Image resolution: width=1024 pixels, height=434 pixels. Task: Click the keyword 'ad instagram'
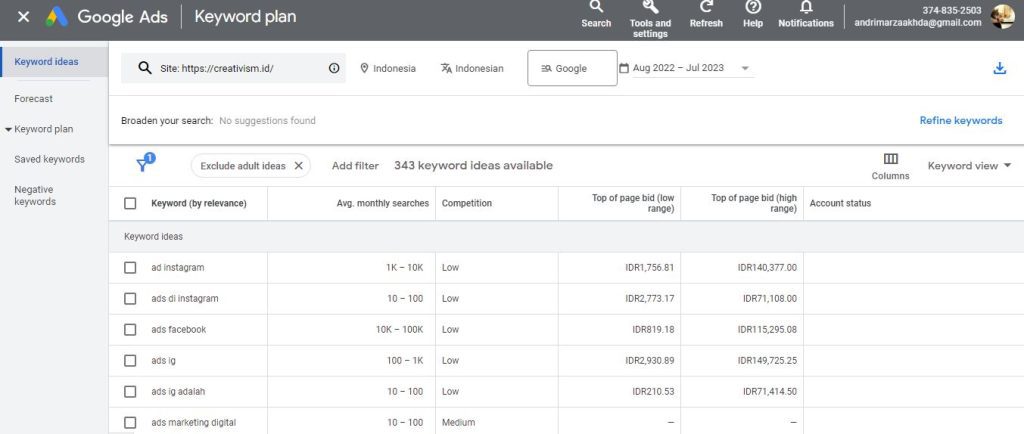[178, 268]
